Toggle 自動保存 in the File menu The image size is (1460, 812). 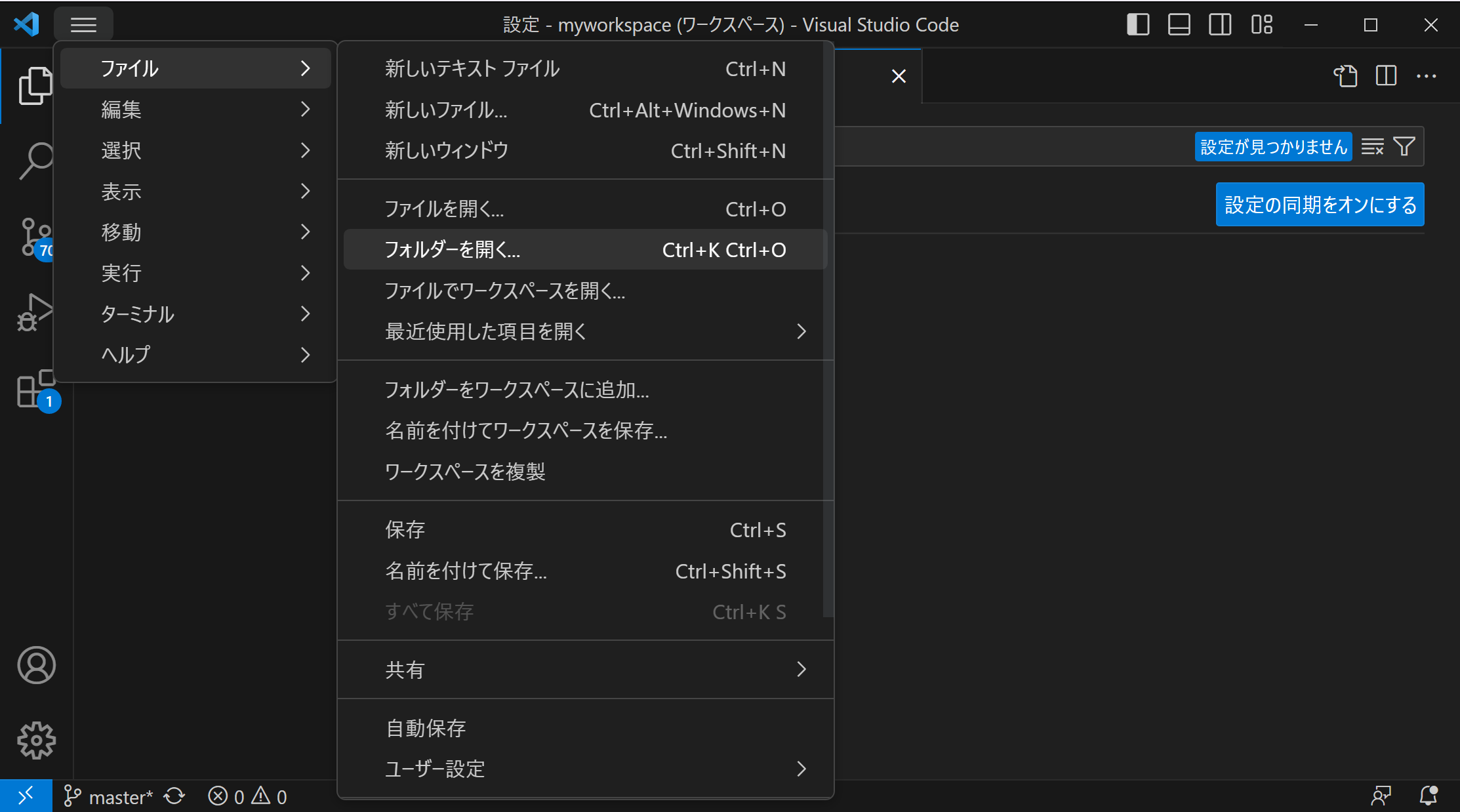point(585,728)
